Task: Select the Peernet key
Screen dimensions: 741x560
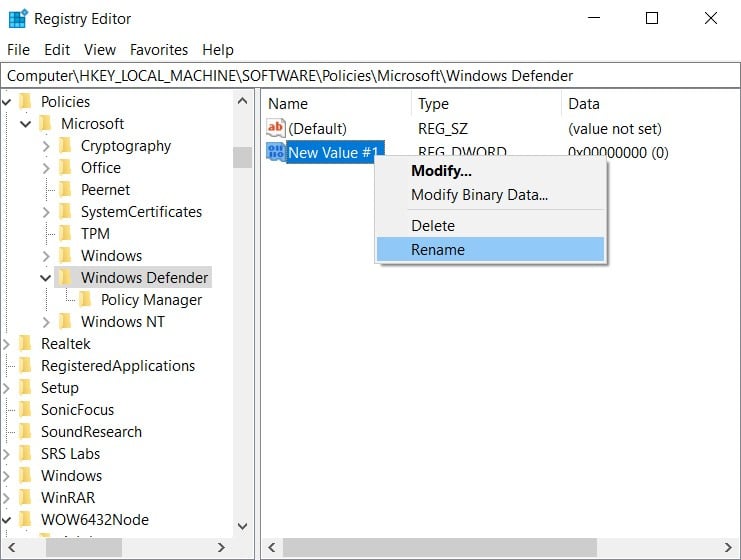Action: 105,190
